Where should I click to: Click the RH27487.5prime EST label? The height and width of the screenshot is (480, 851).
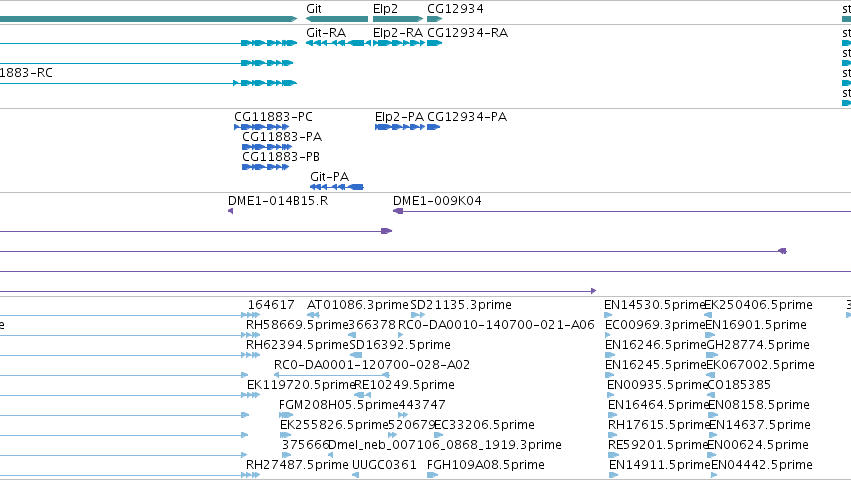[x=297, y=465]
